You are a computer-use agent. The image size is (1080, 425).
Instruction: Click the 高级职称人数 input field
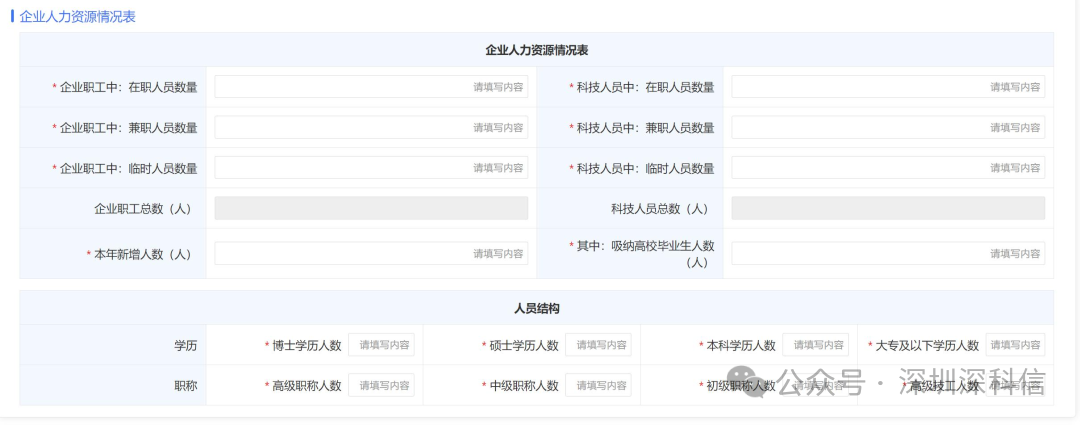[x=382, y=385]
